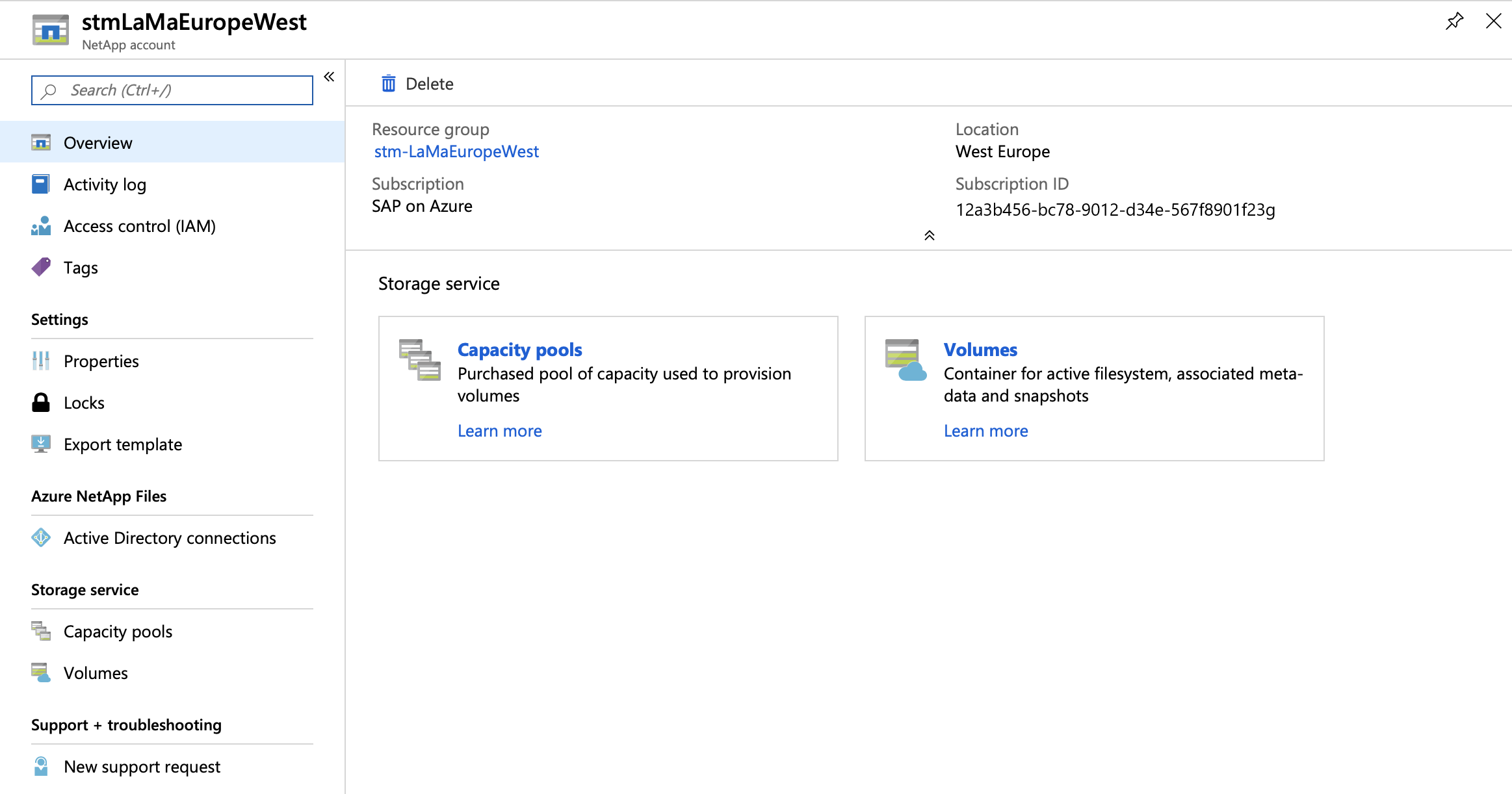Click the Active Directory connections icon

[41, 538]
